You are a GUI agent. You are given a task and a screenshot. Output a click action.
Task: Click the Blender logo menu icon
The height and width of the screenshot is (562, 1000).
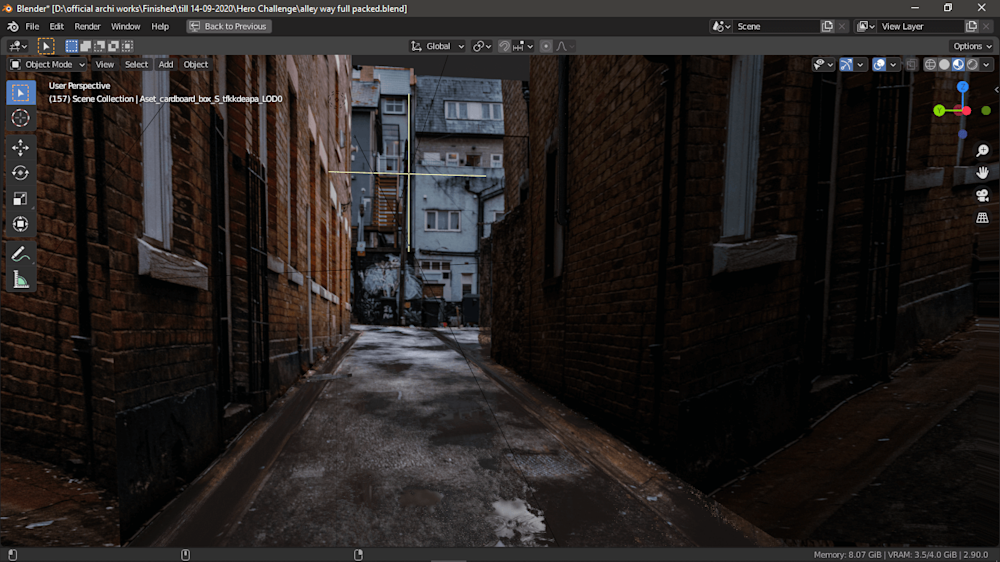tap(13, 26)
